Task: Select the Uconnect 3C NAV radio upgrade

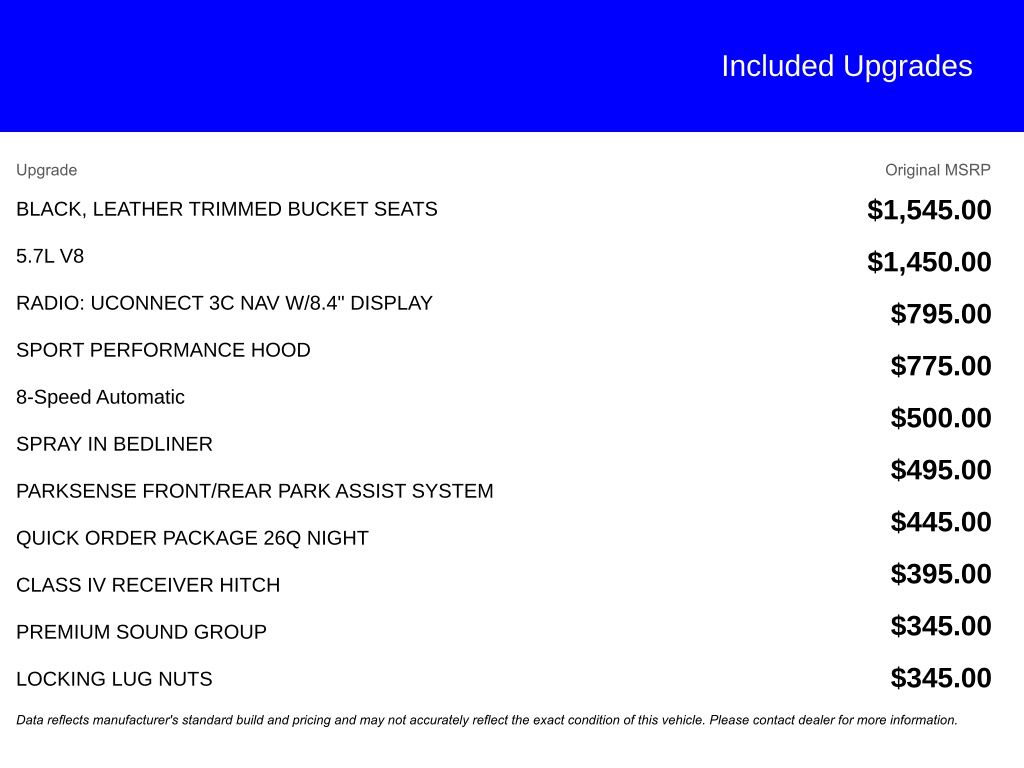Action: pos(224,303)
